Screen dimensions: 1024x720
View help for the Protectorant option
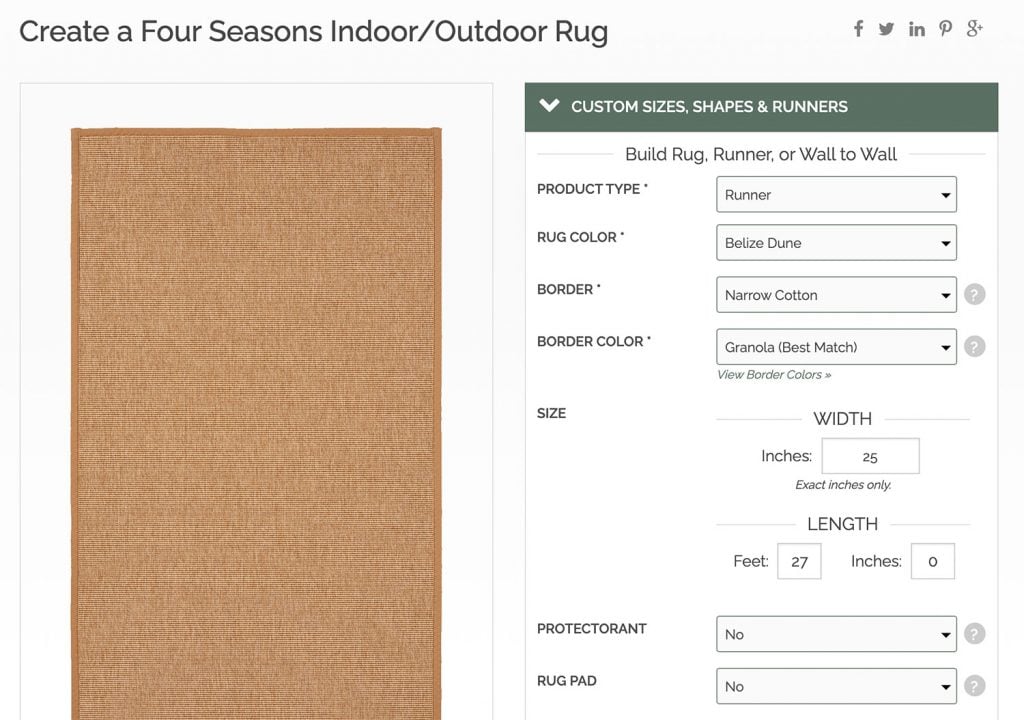[975, 634]
